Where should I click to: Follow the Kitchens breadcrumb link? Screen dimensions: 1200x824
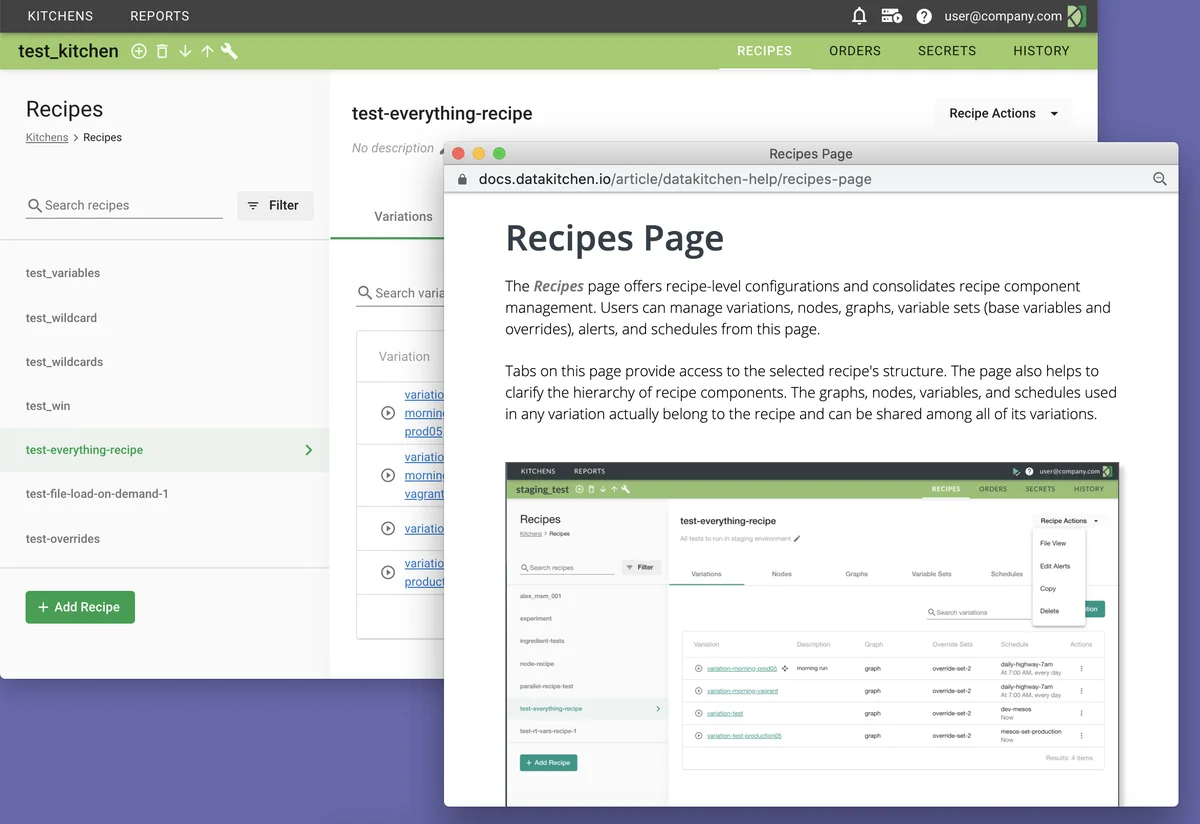[47, 138]
